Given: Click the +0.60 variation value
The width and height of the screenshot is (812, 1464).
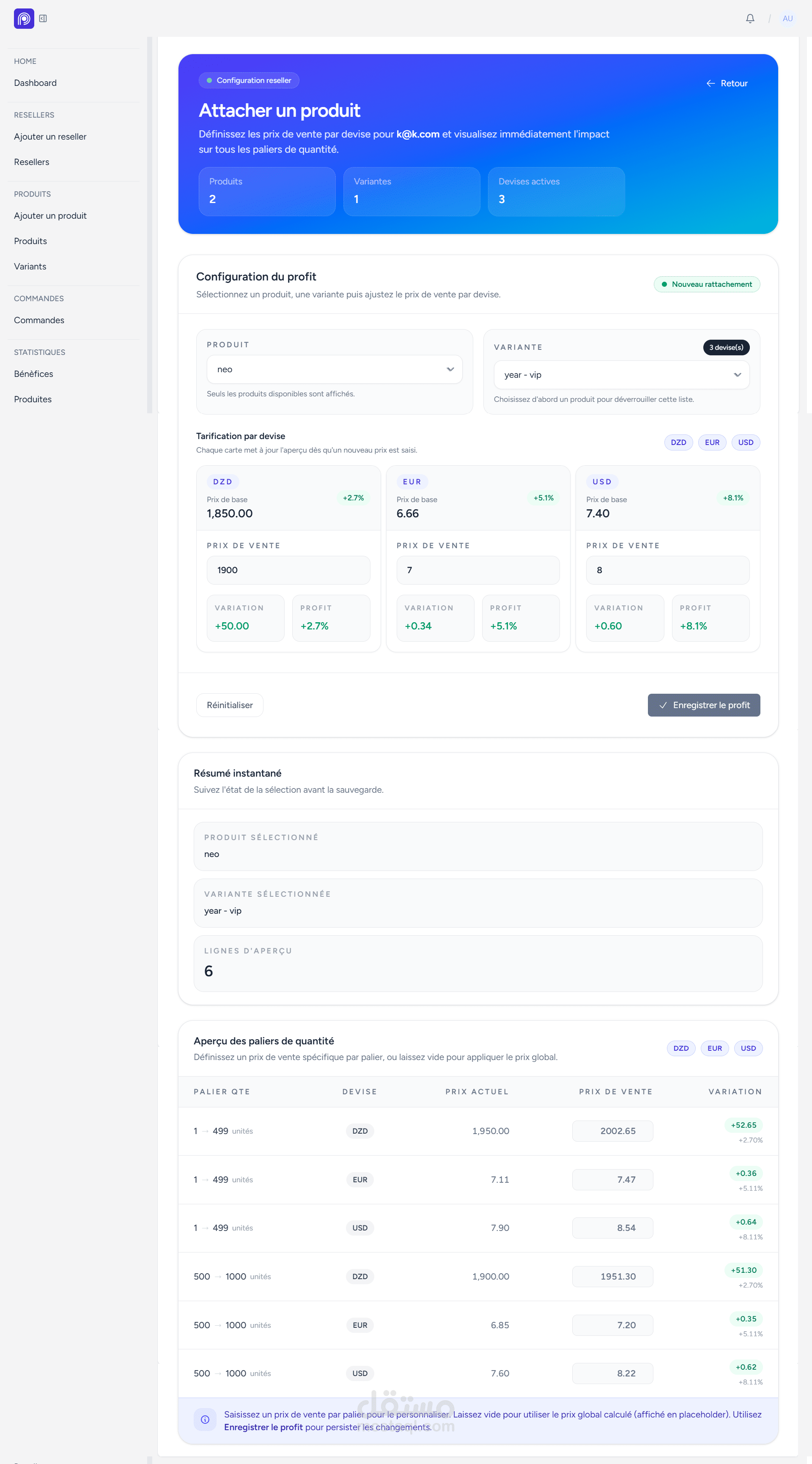Looking at the screenshot, I should coord(608,626).
